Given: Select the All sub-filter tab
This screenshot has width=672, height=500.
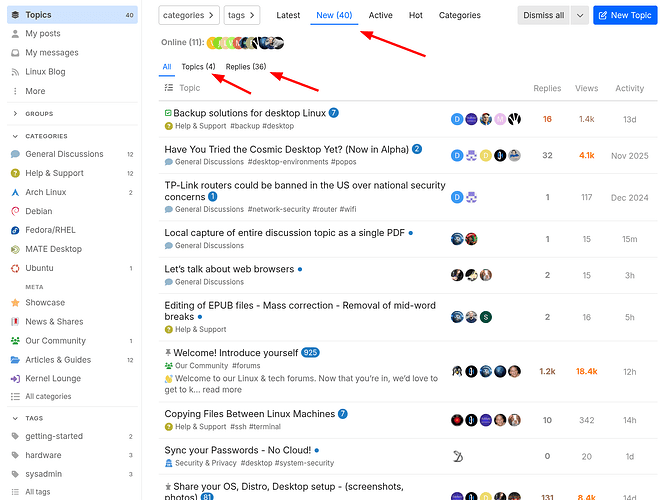Looking at the screenshot, I should (167, 67).
